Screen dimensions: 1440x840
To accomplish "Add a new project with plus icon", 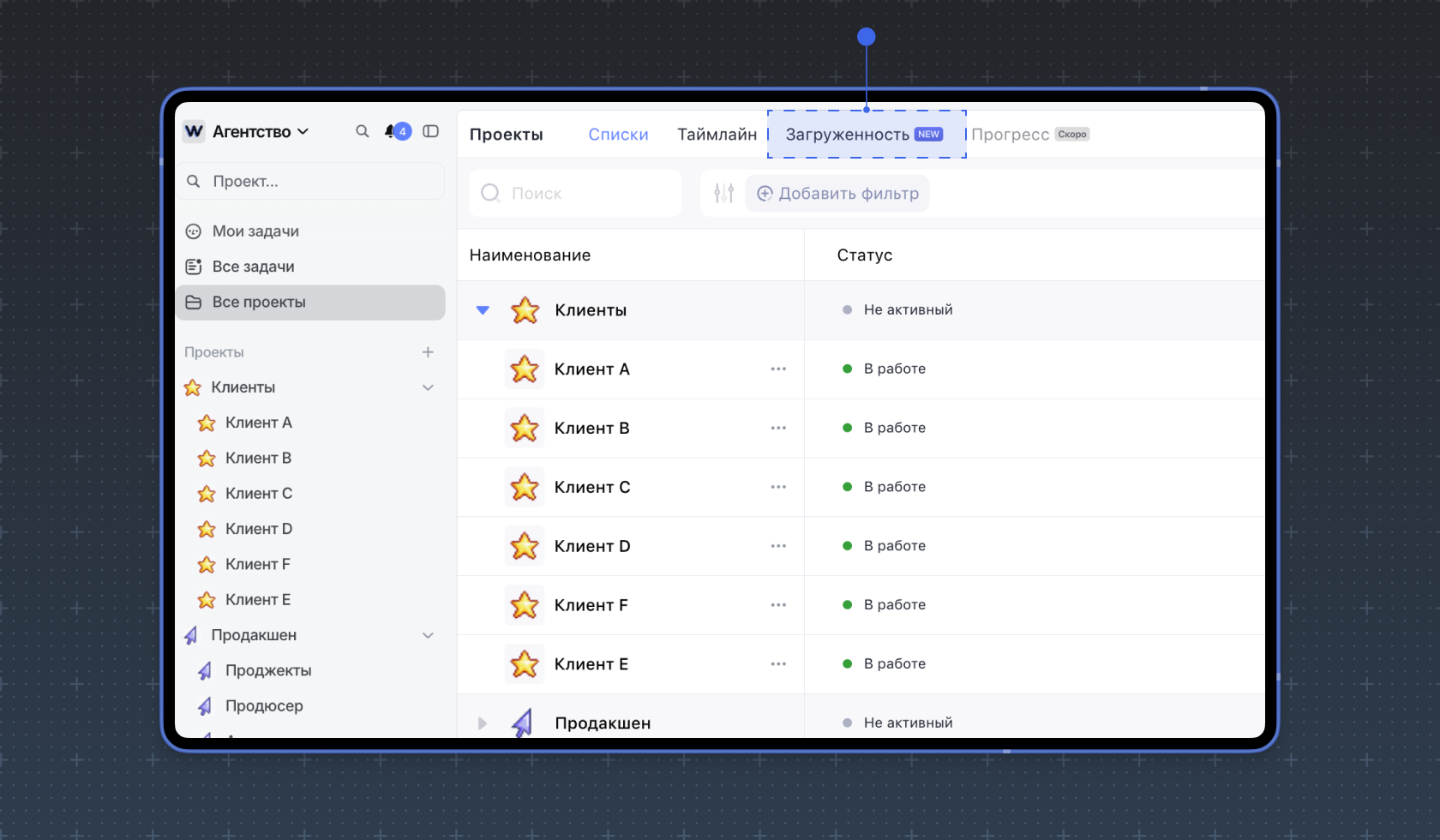I will click(x=428, y=352).
